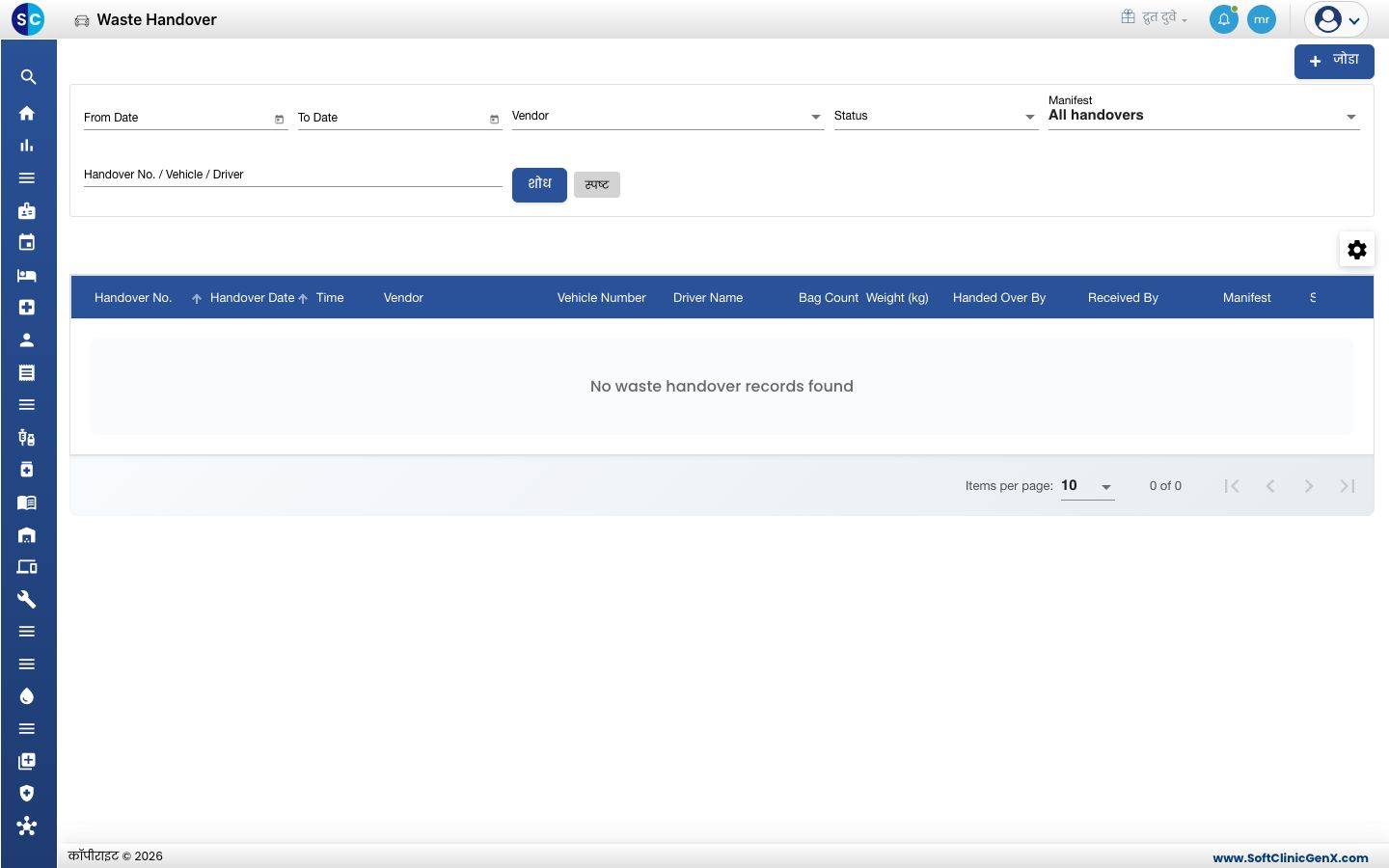Screen dimensions: 1389x868
Task: Open the home icon in sidebar
Action: pos(27,113)
